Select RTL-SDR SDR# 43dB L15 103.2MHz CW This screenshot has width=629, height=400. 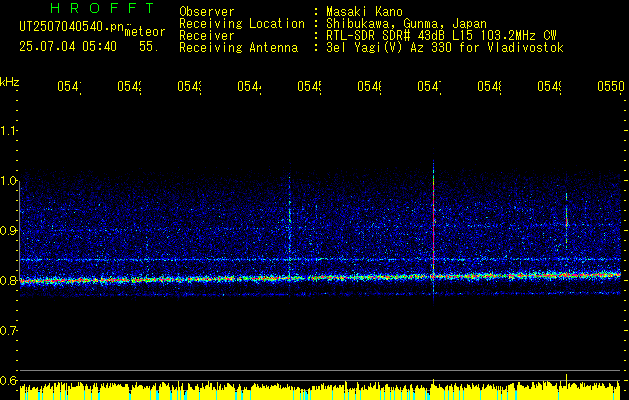pos(441,35)
